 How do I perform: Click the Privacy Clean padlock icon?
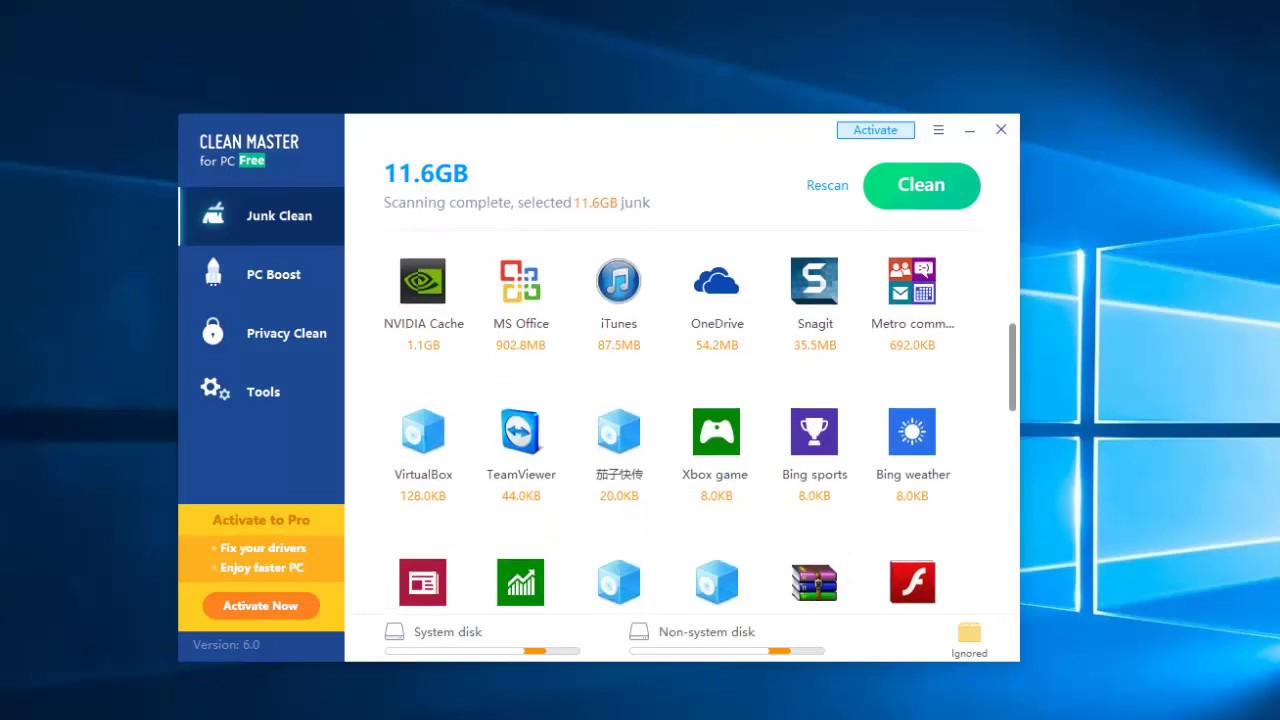click(x=213, y=331)
